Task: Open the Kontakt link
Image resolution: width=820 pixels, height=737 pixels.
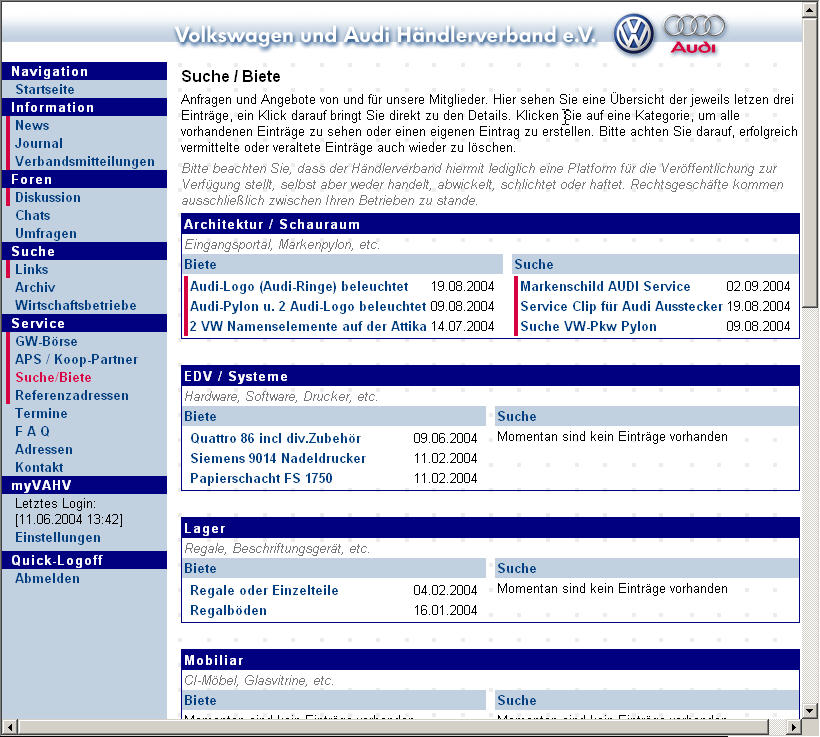Action: coord(39,467)
